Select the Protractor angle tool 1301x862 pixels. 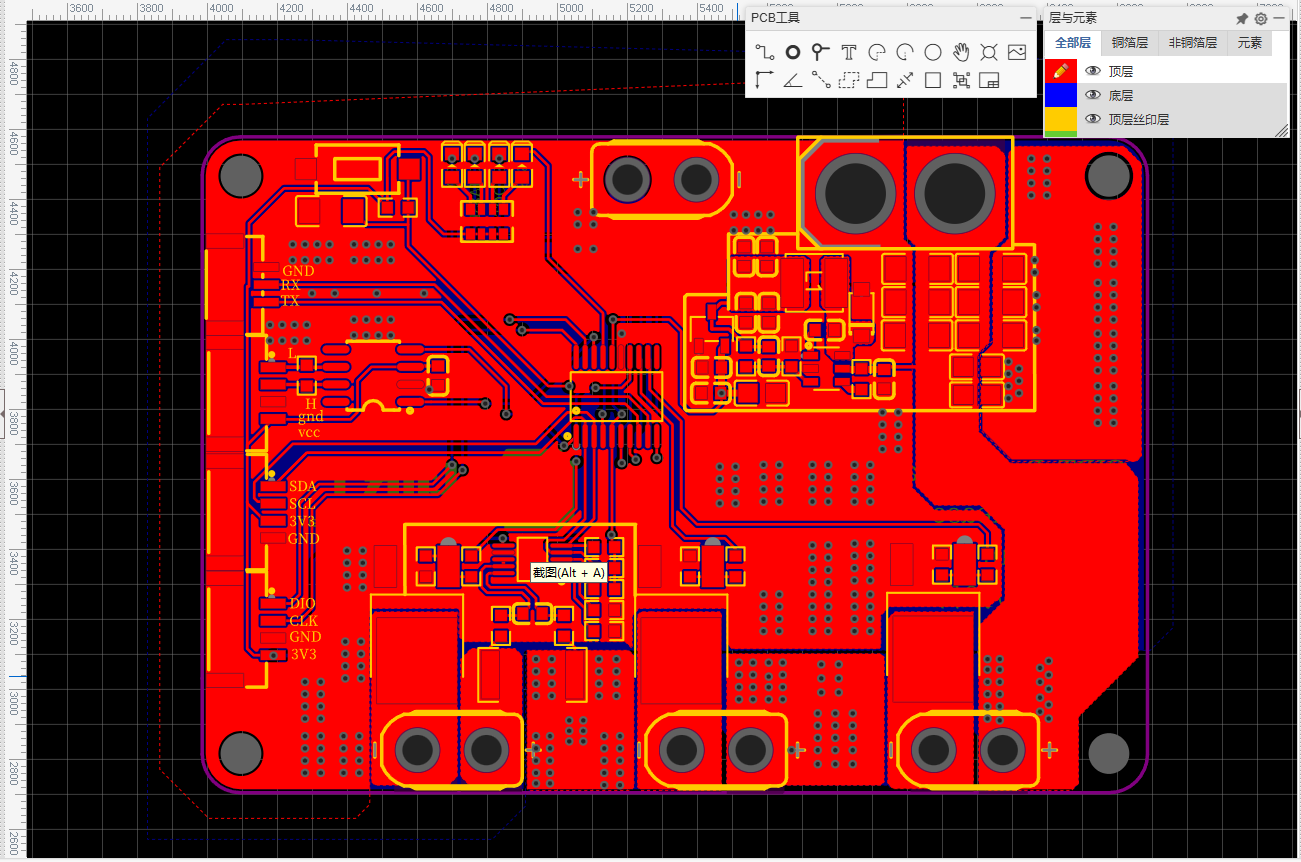[x=793, y=81]
